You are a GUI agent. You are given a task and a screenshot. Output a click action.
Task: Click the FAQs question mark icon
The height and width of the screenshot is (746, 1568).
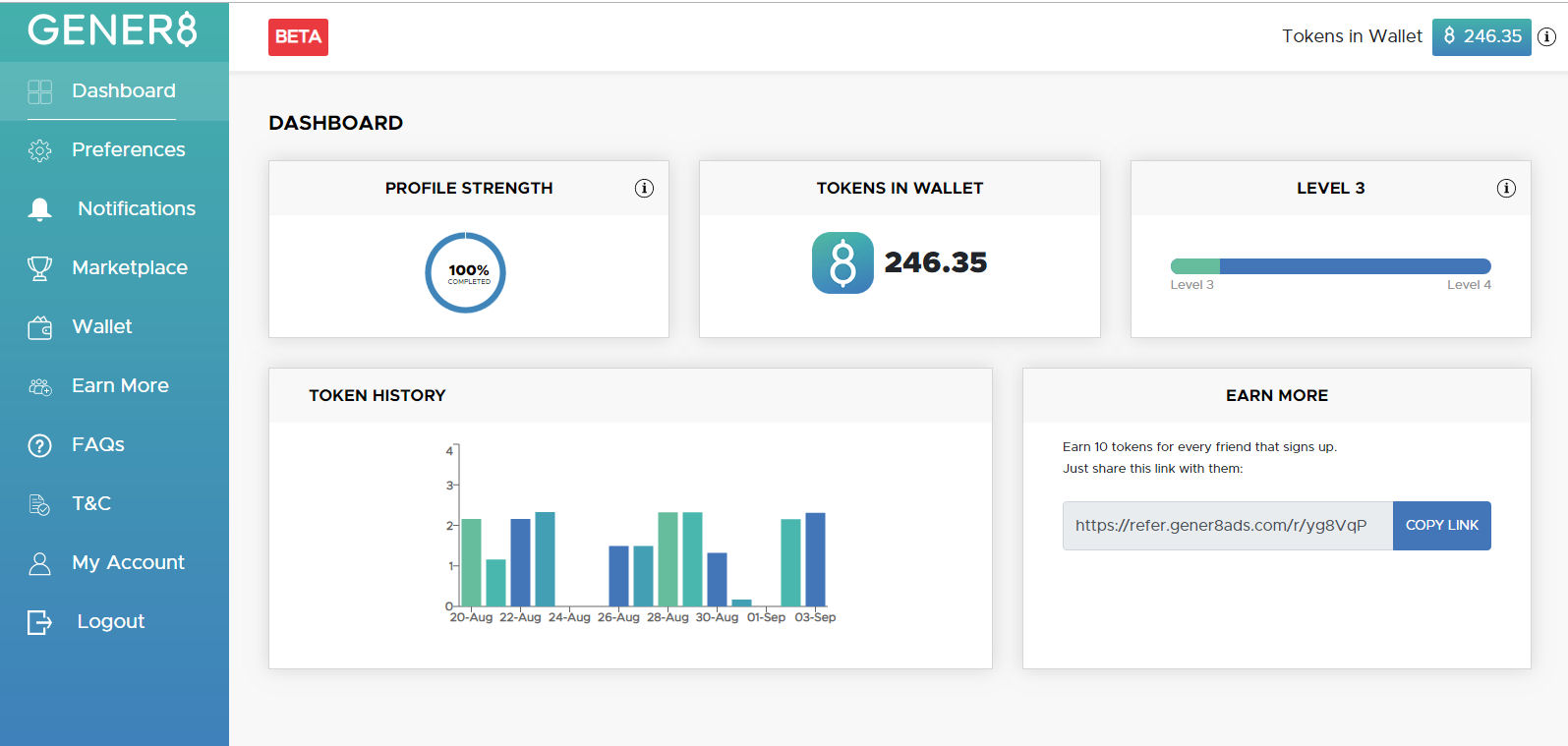coord(39,445)
